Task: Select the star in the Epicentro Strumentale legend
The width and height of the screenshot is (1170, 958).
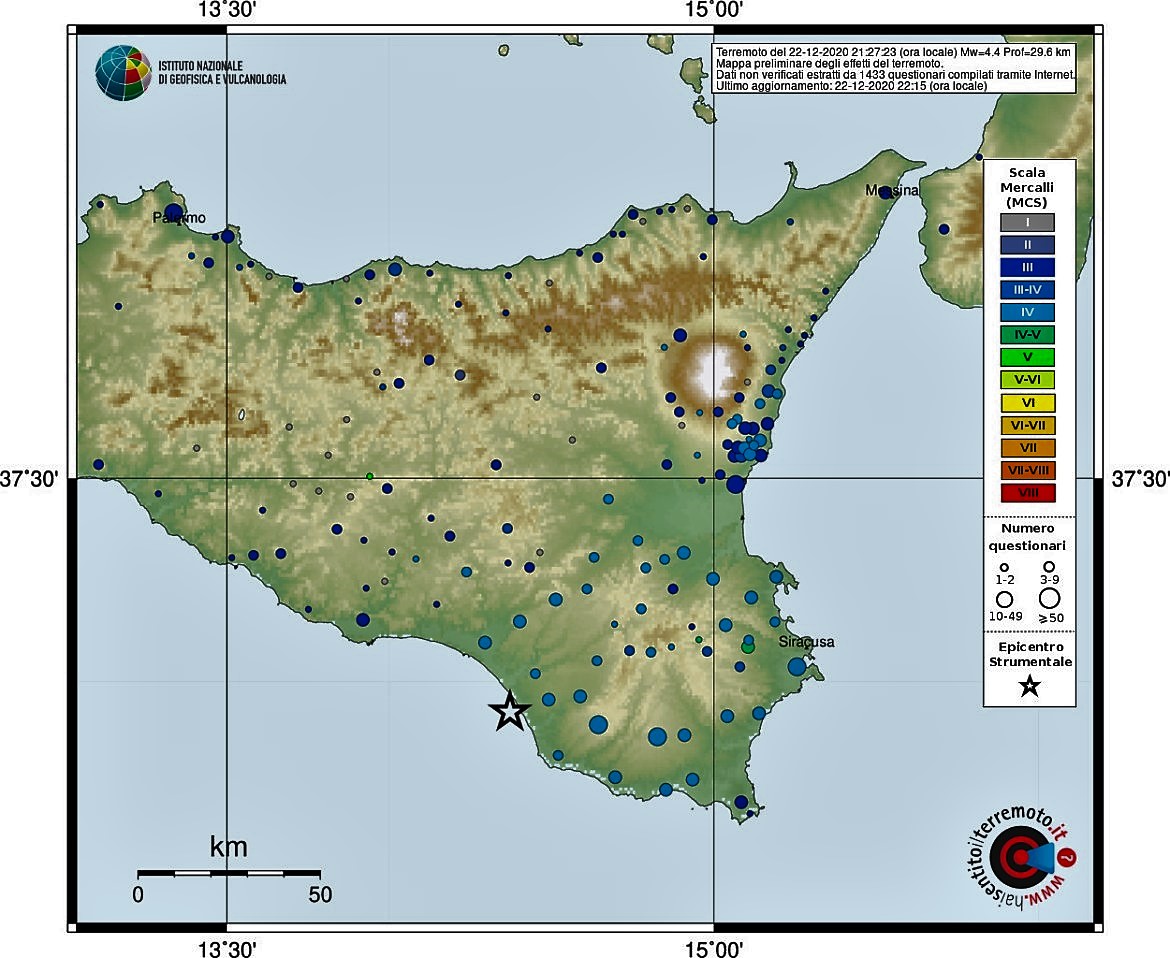Action: (1028, 687)
